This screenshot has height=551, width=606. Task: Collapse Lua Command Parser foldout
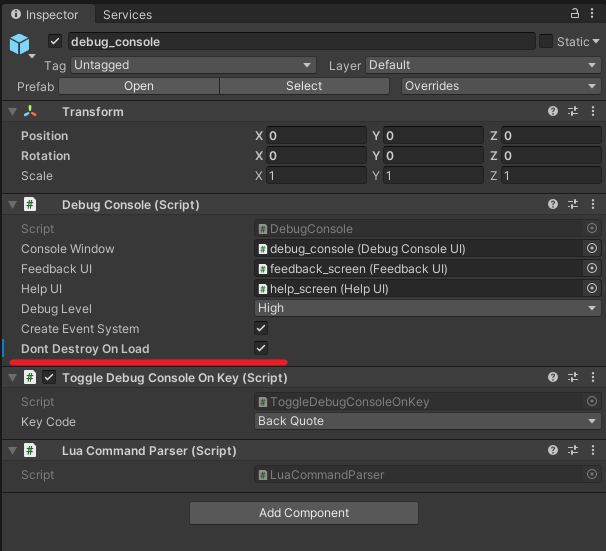13,451
